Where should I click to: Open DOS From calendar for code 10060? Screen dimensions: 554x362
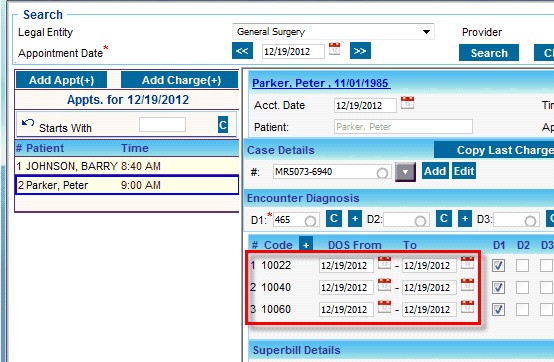point(384,307)
